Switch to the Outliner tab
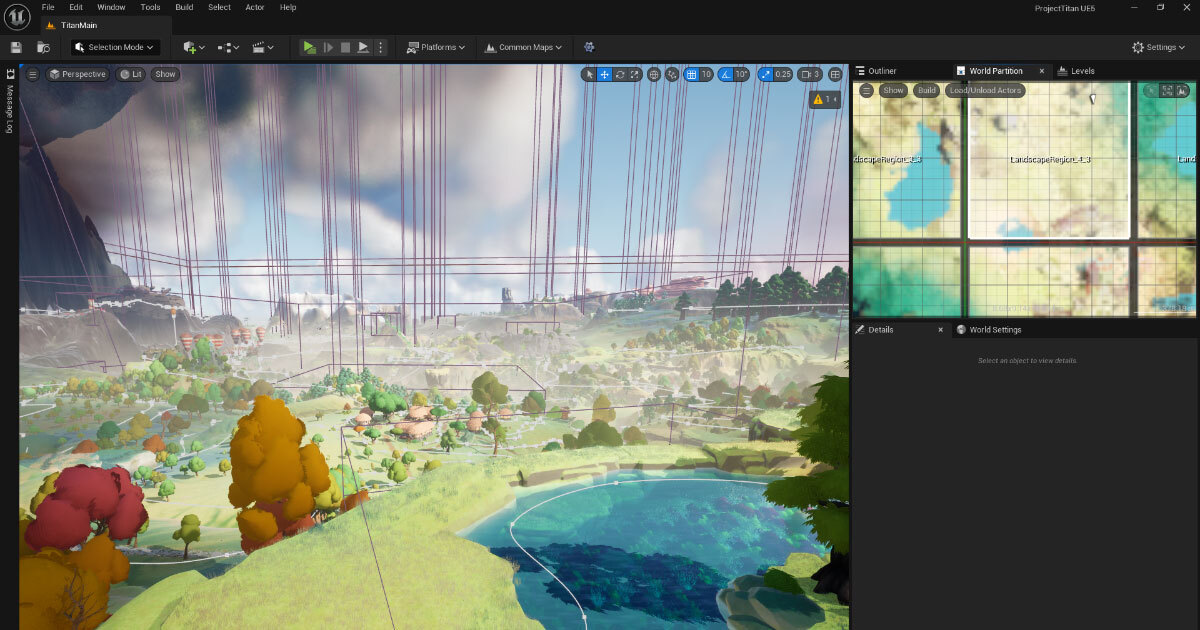The image size is (1200, 630). pos(881,71)
